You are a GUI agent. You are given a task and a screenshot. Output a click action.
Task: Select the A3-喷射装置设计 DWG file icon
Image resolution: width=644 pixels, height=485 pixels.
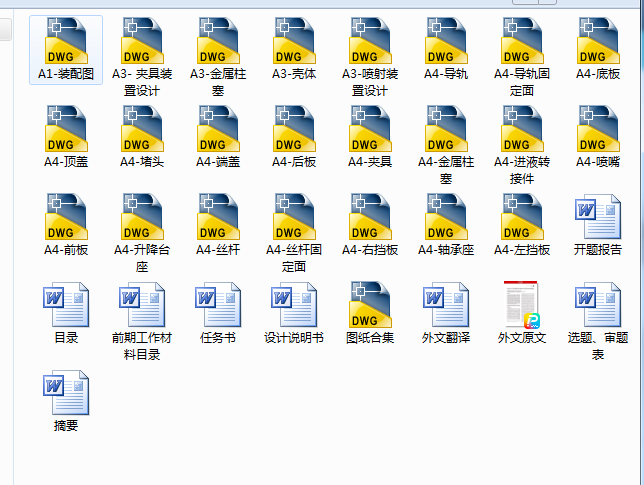click(x=370, y=40)
